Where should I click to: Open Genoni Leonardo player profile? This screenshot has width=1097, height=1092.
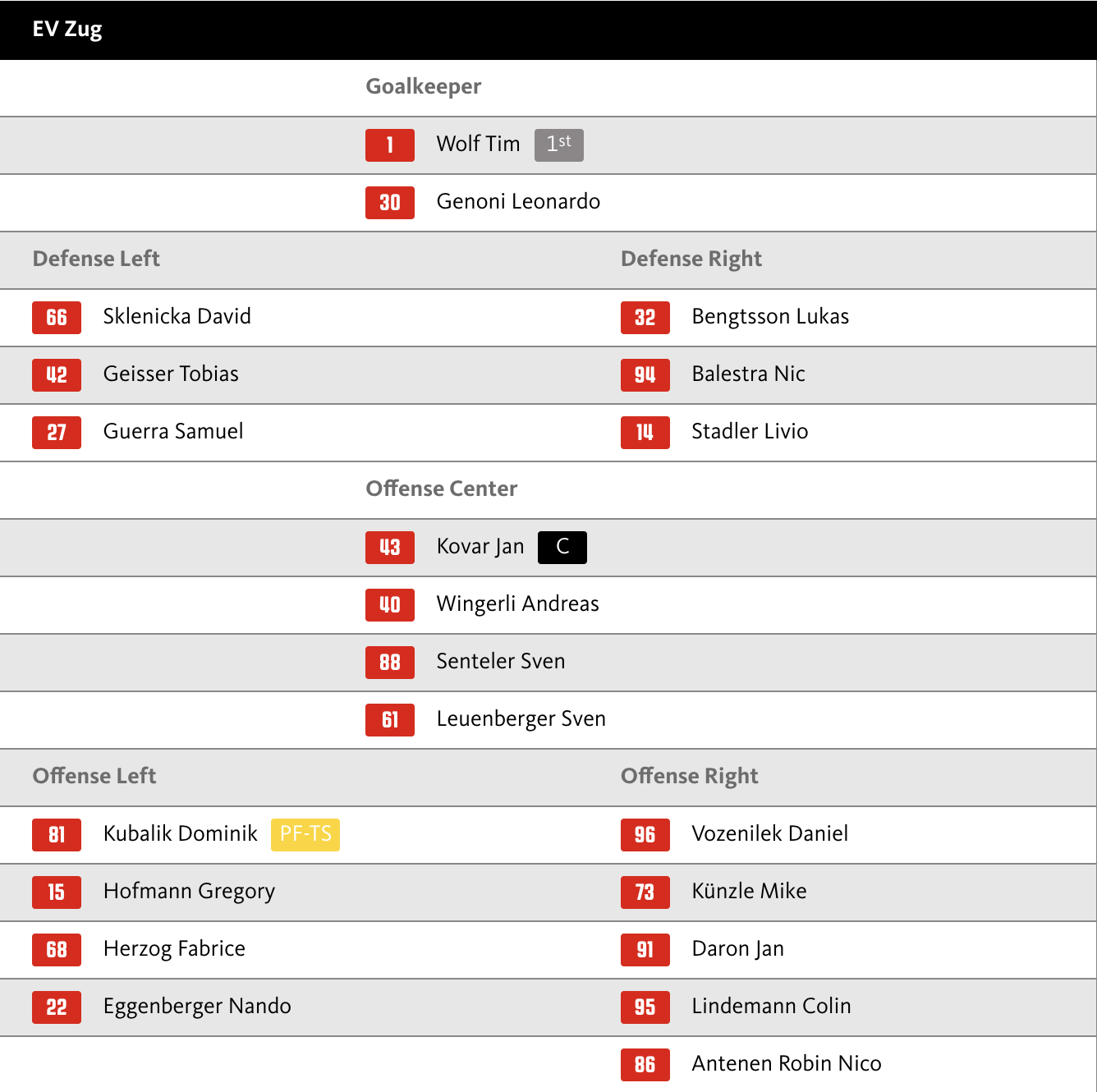(x=517, y=202)
